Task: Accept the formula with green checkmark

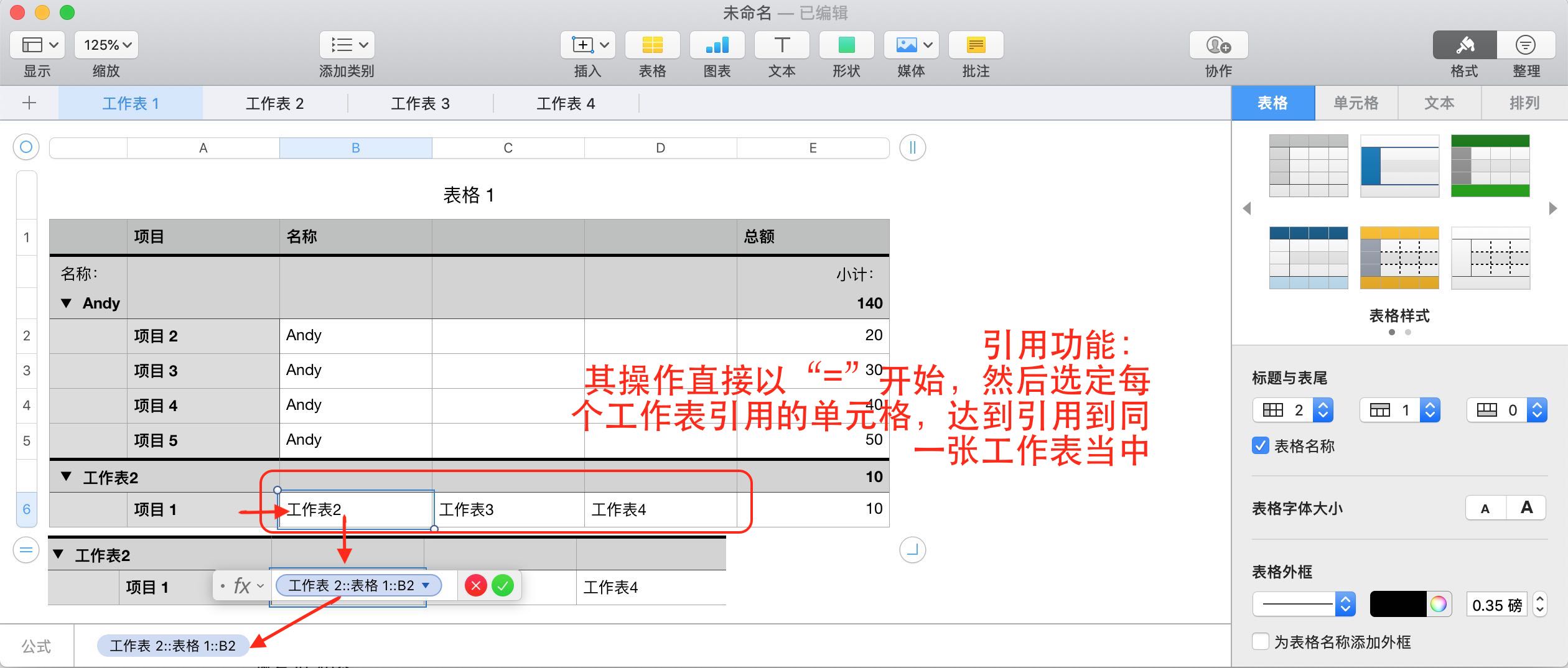Action: pos(503,586)
